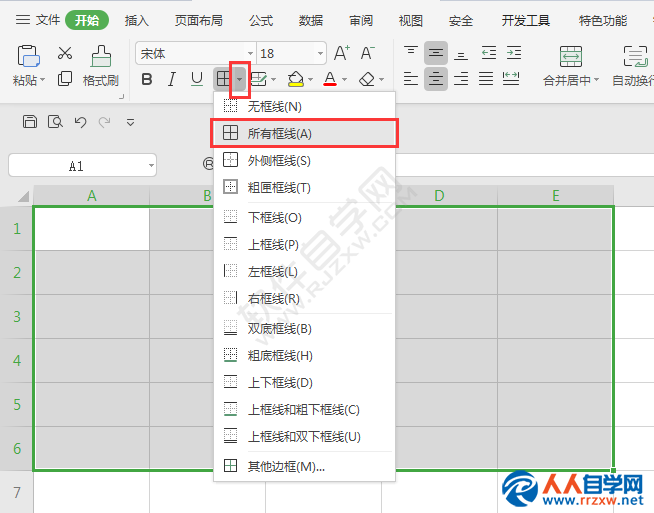Viewport: 654px width, 513px height.
Task: Click the Redo arrow
Action: coord(105,122)
